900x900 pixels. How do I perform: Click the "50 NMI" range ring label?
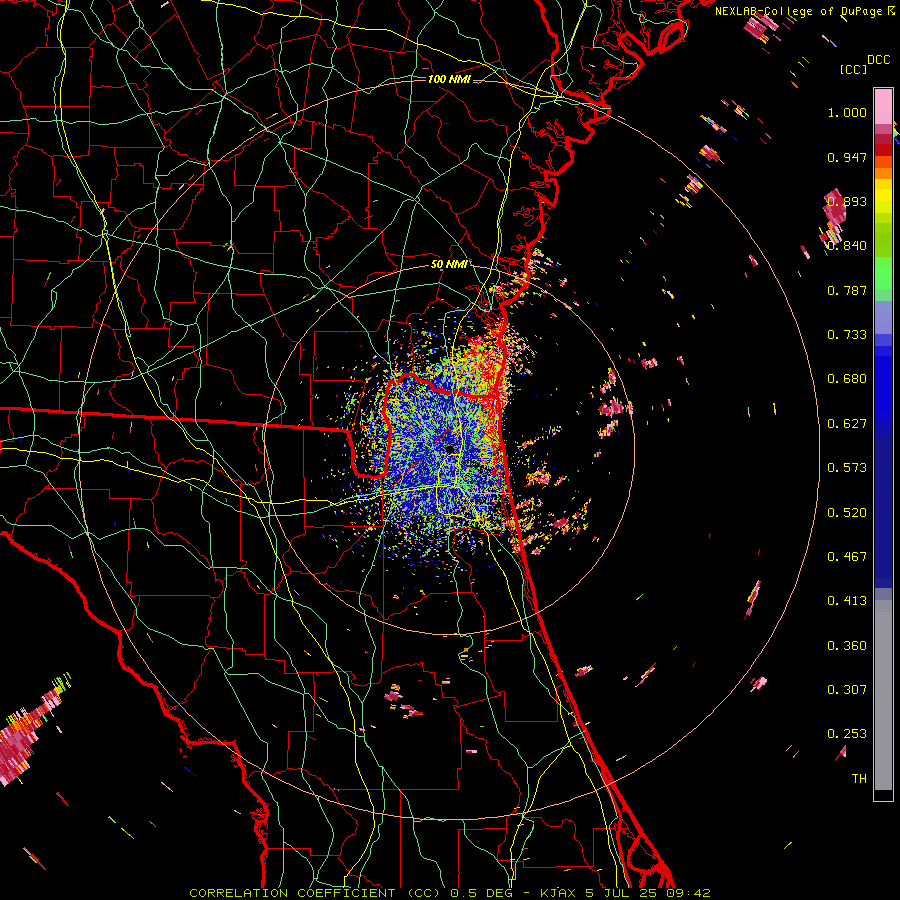point(449,264)
